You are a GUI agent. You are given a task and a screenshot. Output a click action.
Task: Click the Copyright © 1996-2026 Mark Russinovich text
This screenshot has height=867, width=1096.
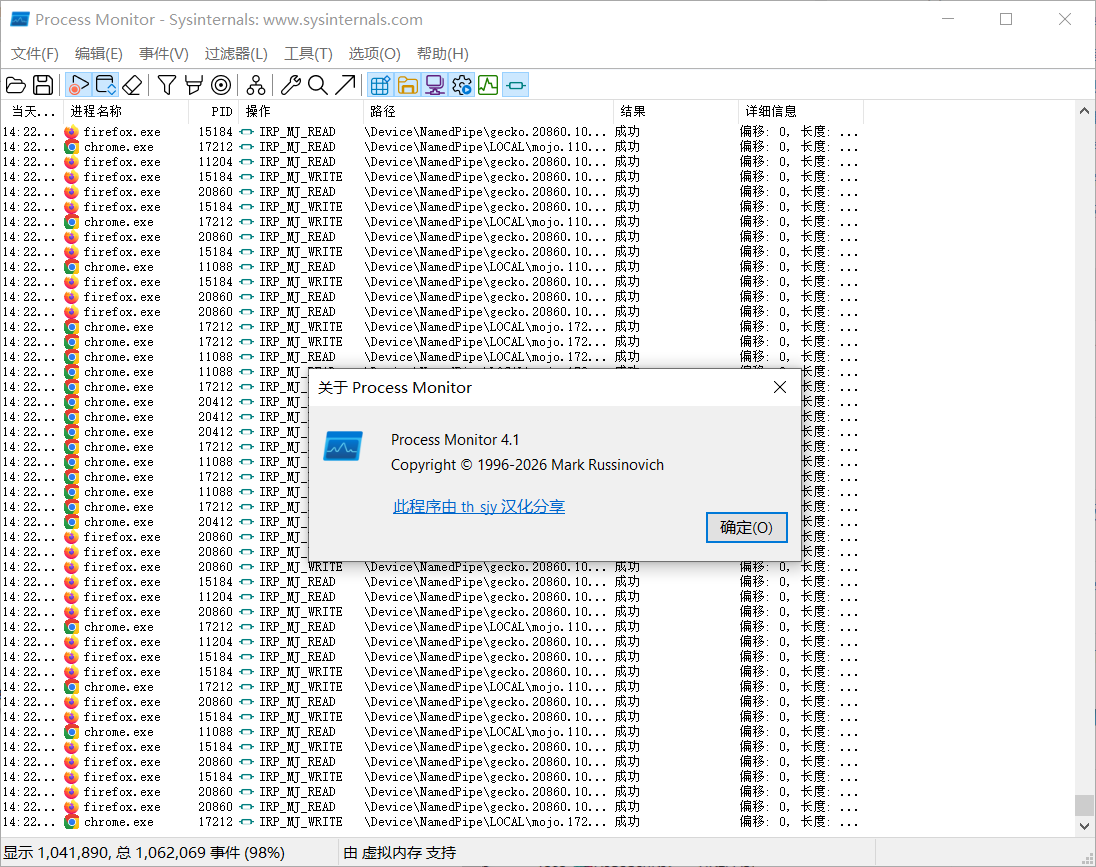point(527,465)
